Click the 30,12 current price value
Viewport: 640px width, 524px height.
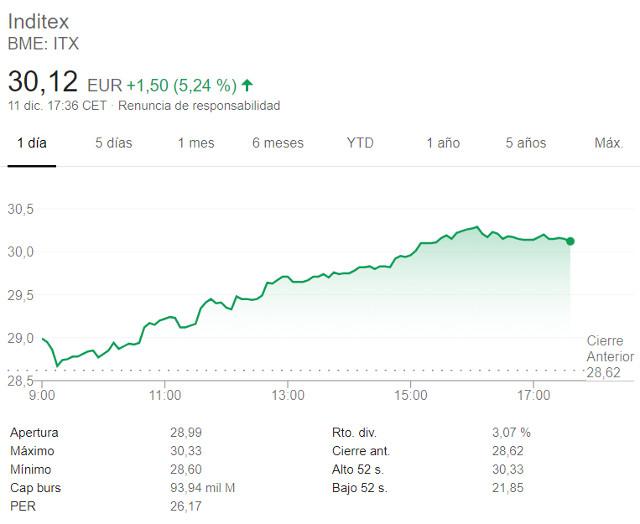pos(43,82)
